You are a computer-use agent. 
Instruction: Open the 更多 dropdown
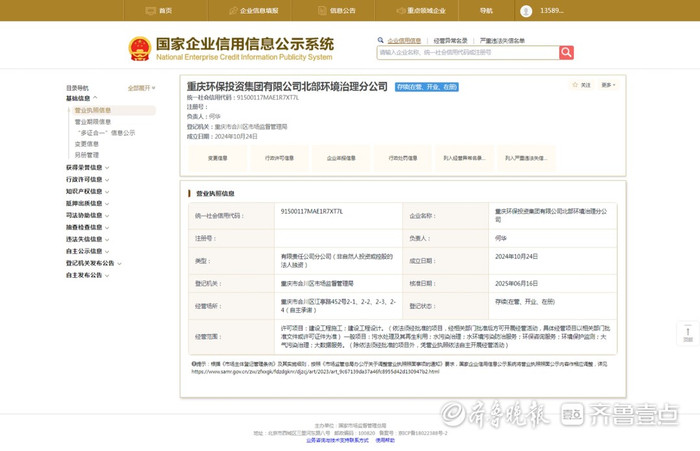click(608, 85)
